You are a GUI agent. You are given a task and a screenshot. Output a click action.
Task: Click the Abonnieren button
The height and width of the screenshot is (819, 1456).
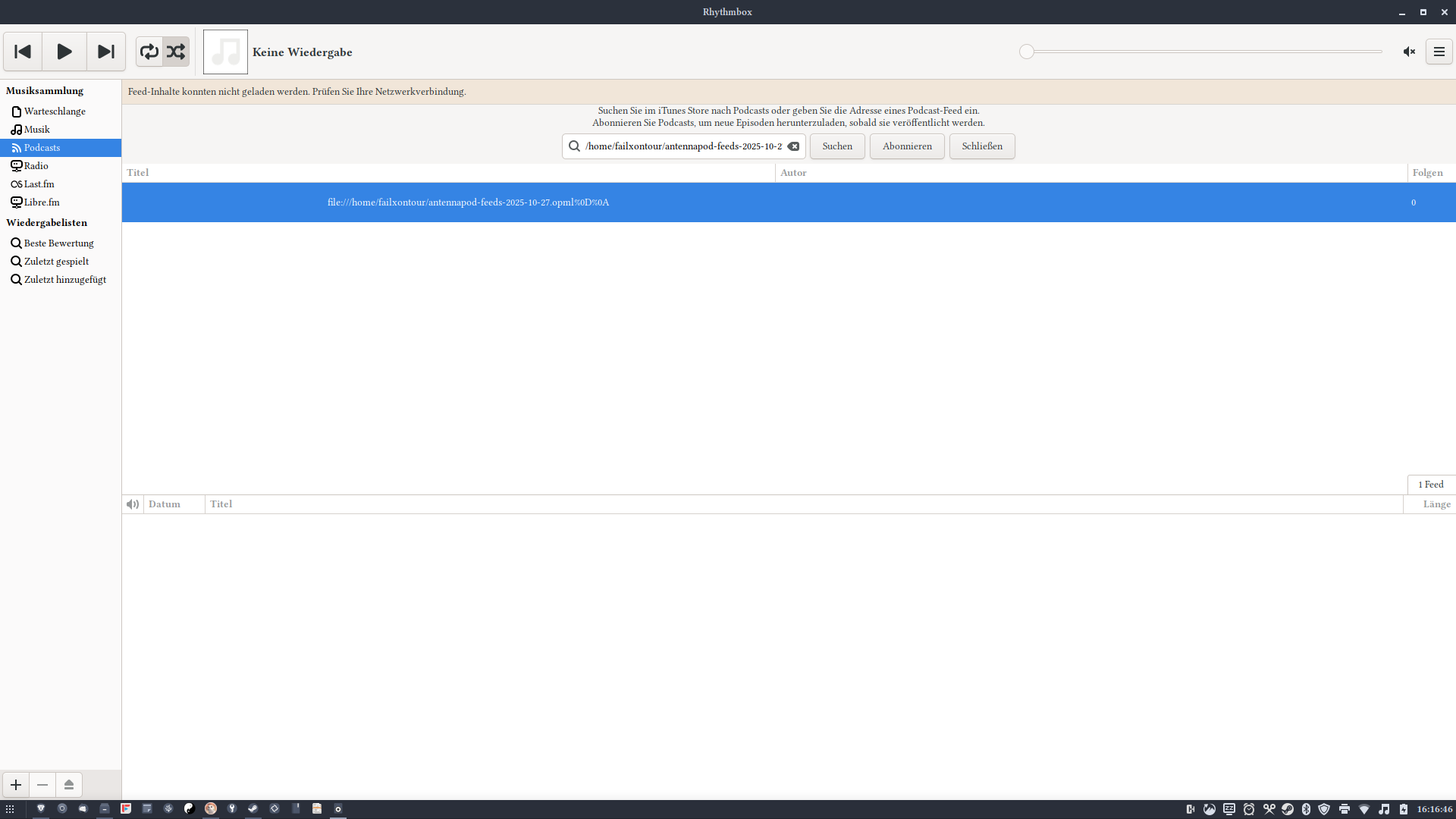pos(907,146)
